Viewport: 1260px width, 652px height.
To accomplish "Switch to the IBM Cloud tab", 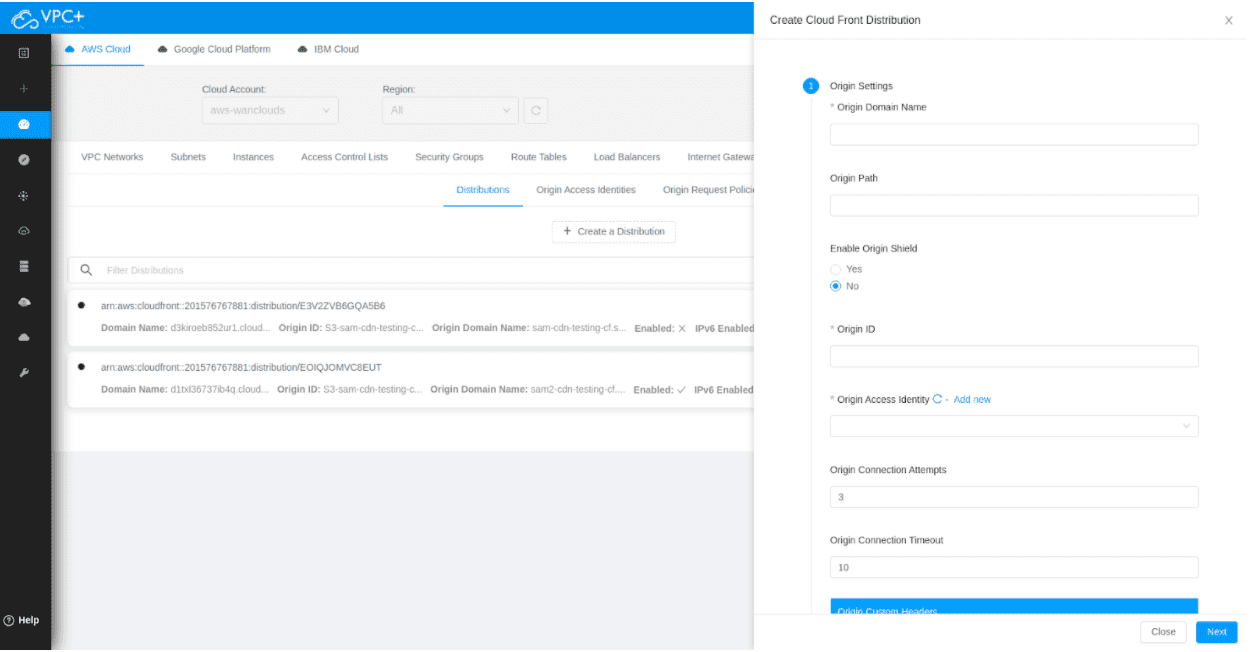I will pyautogui.click(x=328, y=49).
